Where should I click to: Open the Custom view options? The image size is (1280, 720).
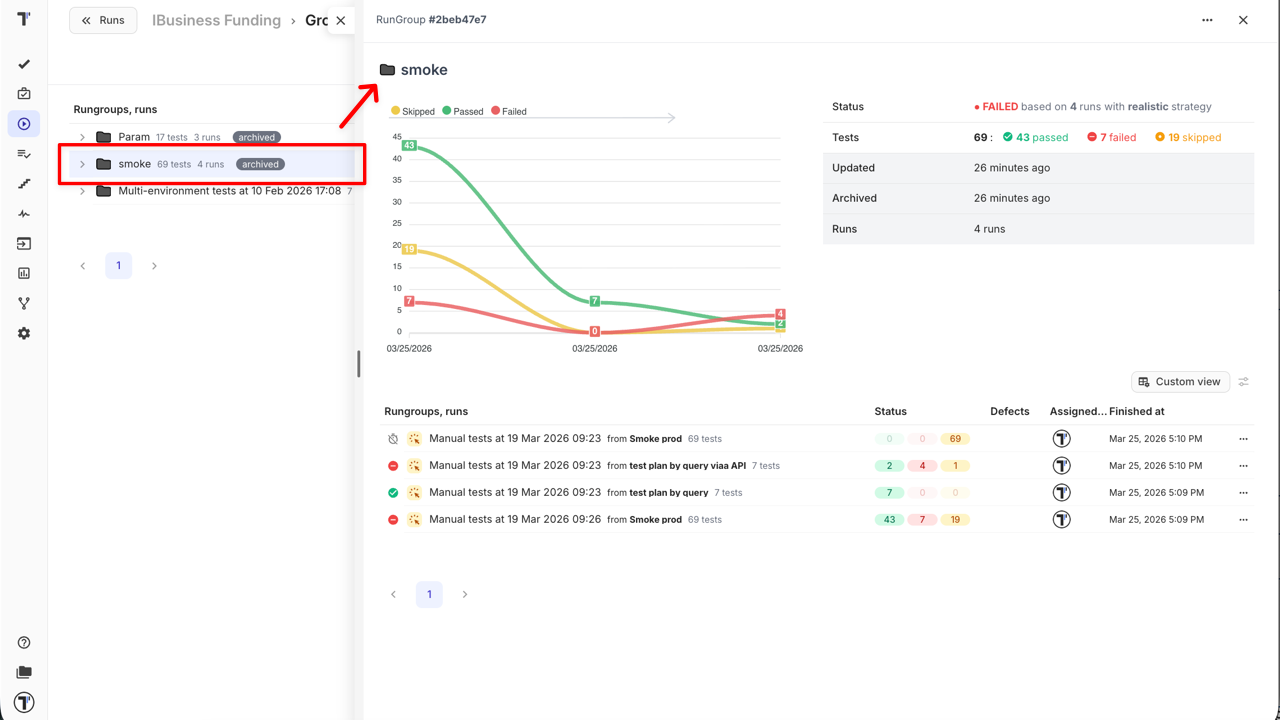[x=1180, y=381]
